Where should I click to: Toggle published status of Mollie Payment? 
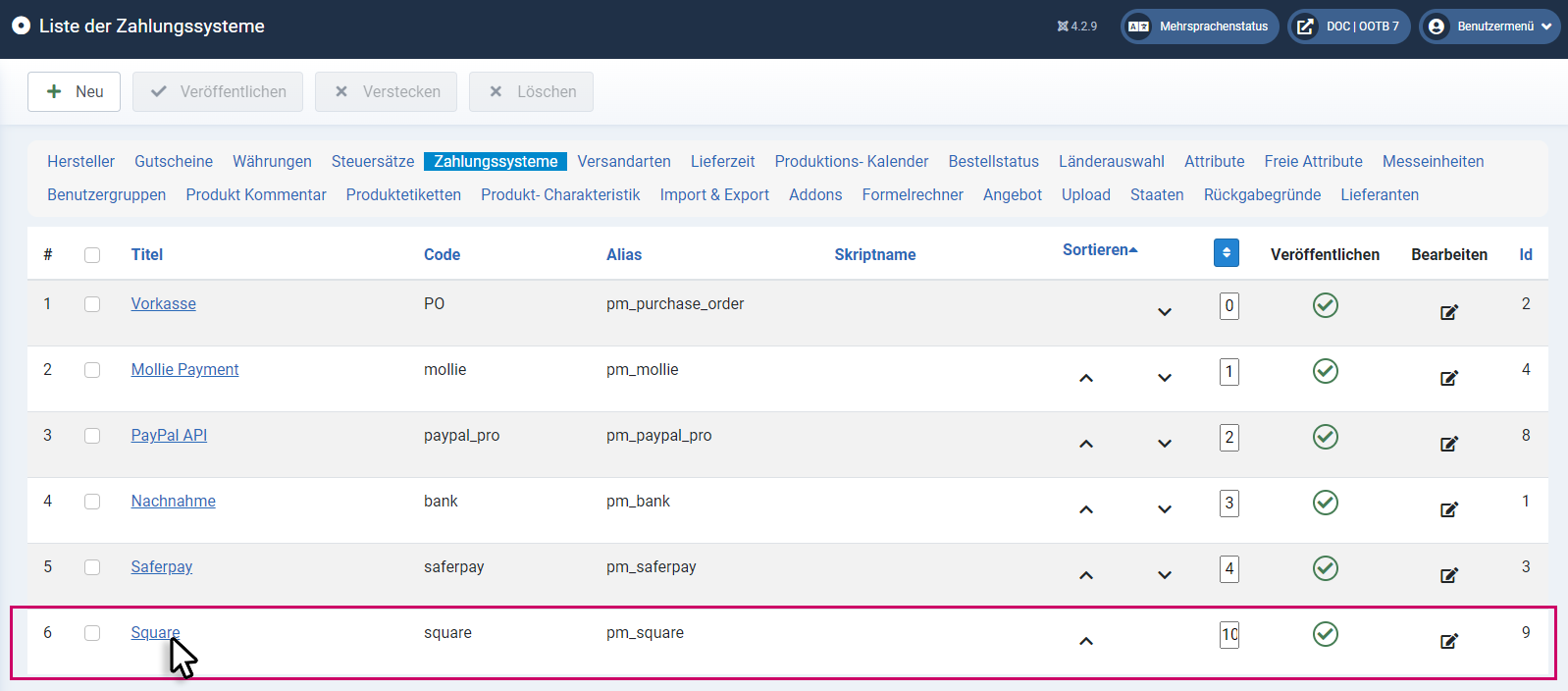[x=1326, y=371]
